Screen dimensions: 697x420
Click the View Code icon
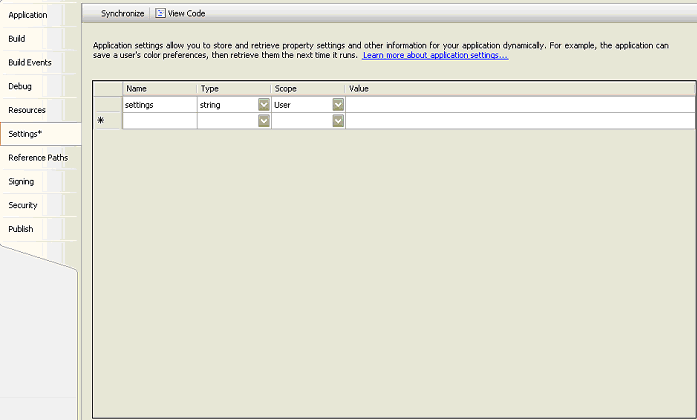[160, 13]
